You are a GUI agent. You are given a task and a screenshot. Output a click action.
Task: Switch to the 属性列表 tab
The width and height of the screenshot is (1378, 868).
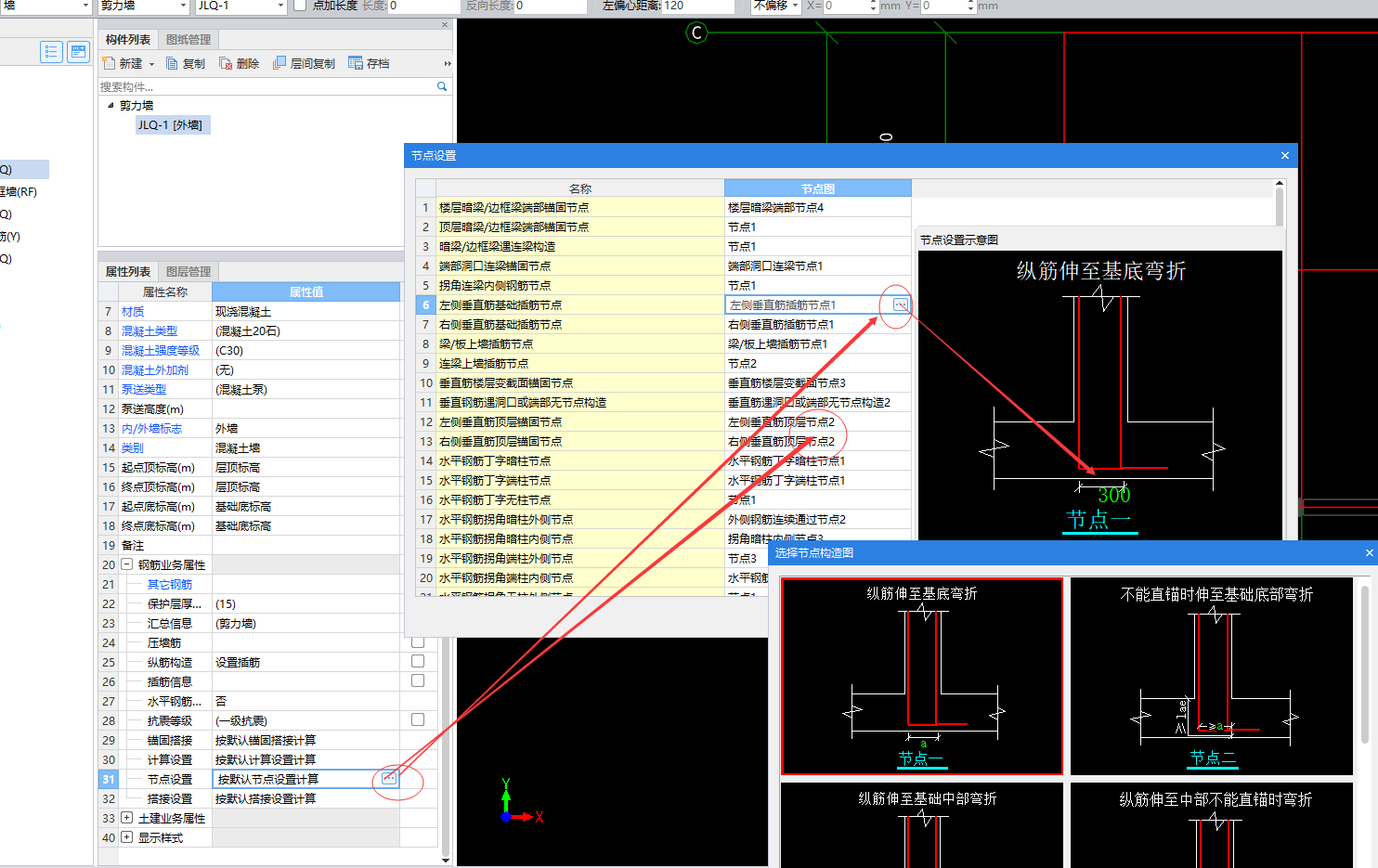128,271
